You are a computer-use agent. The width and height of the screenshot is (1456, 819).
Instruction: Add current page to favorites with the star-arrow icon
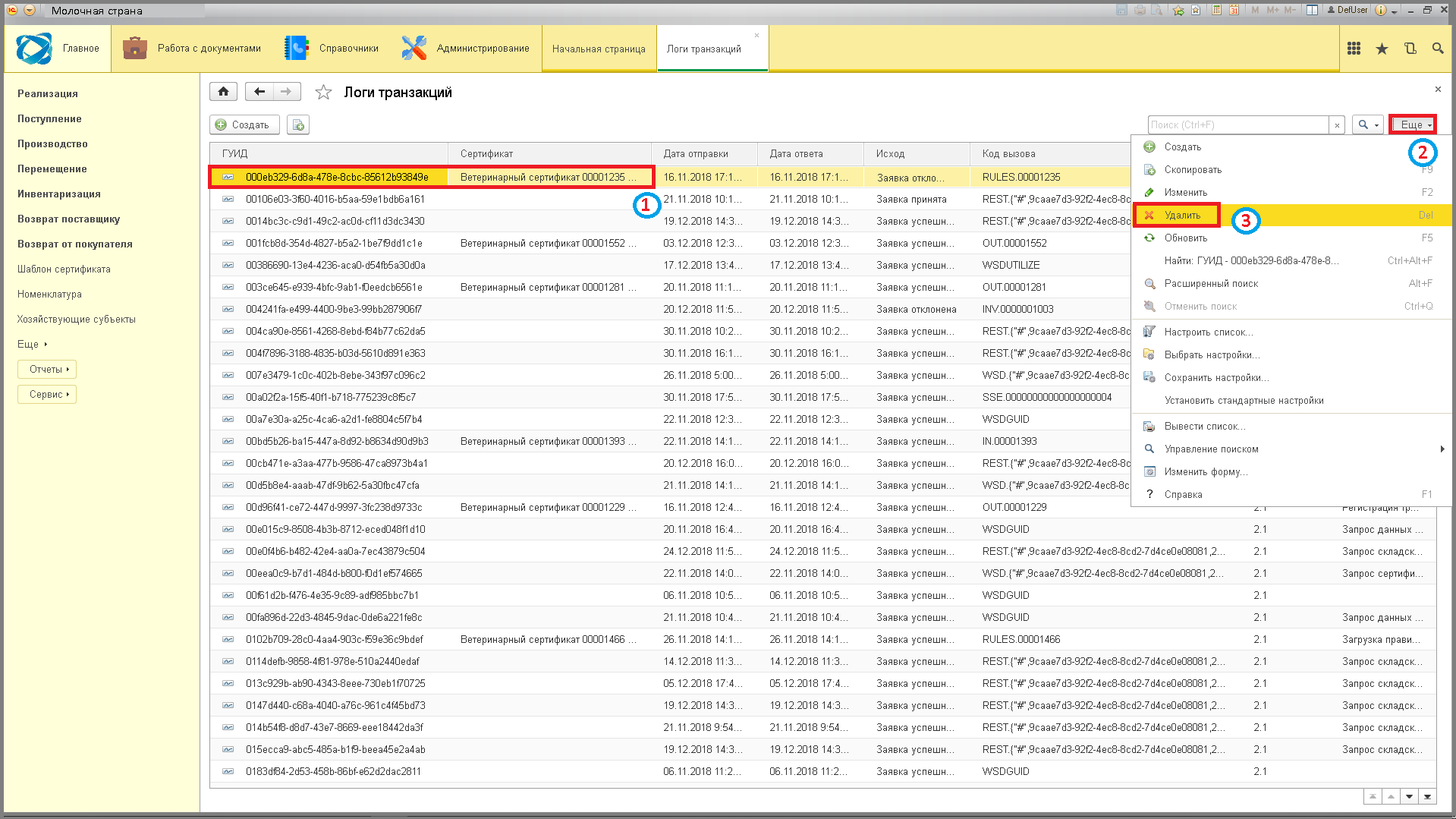point(1178,10)
